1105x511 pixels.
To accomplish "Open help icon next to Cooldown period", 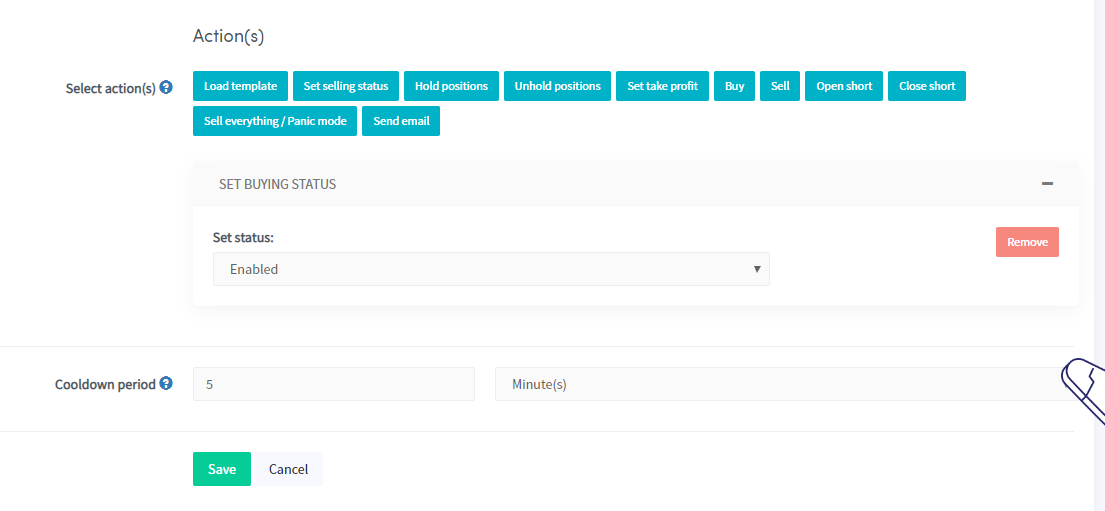I will tap(166, 383).
